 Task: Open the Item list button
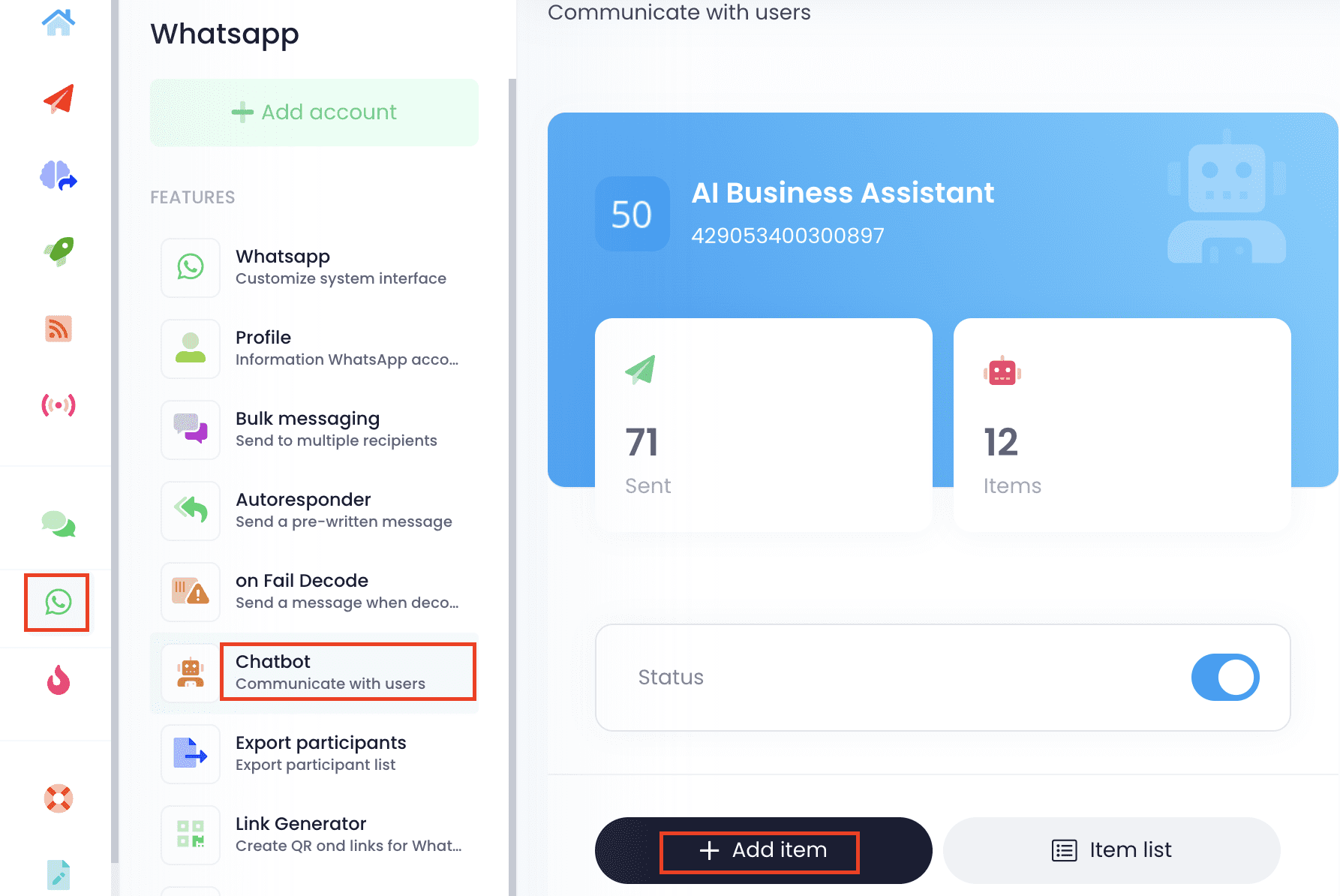(1111, 850)
